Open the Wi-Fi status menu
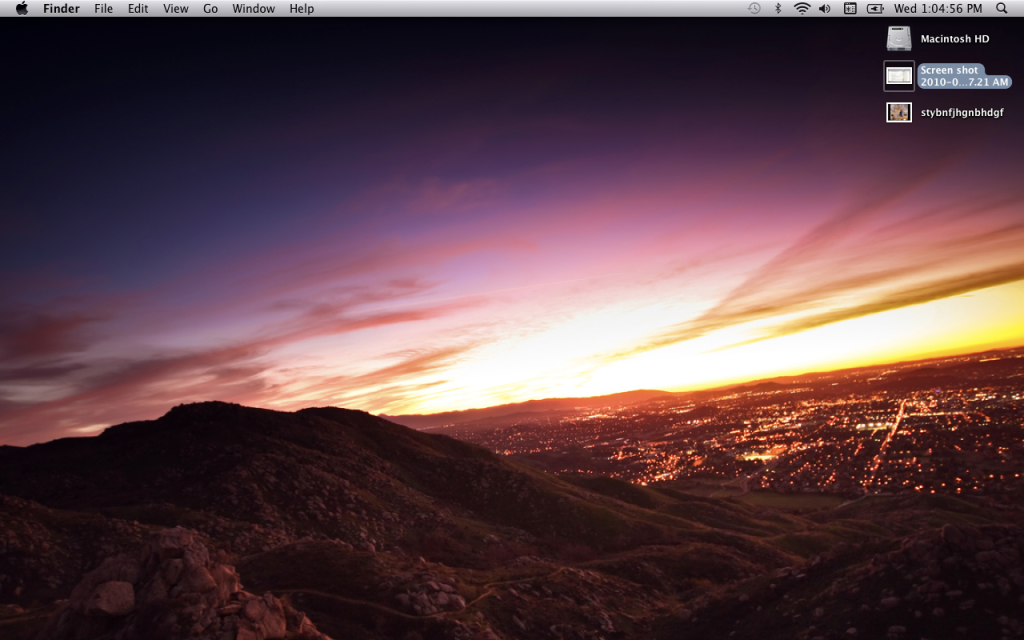This screenshot has height=640, width=1024. coord(802,8)
